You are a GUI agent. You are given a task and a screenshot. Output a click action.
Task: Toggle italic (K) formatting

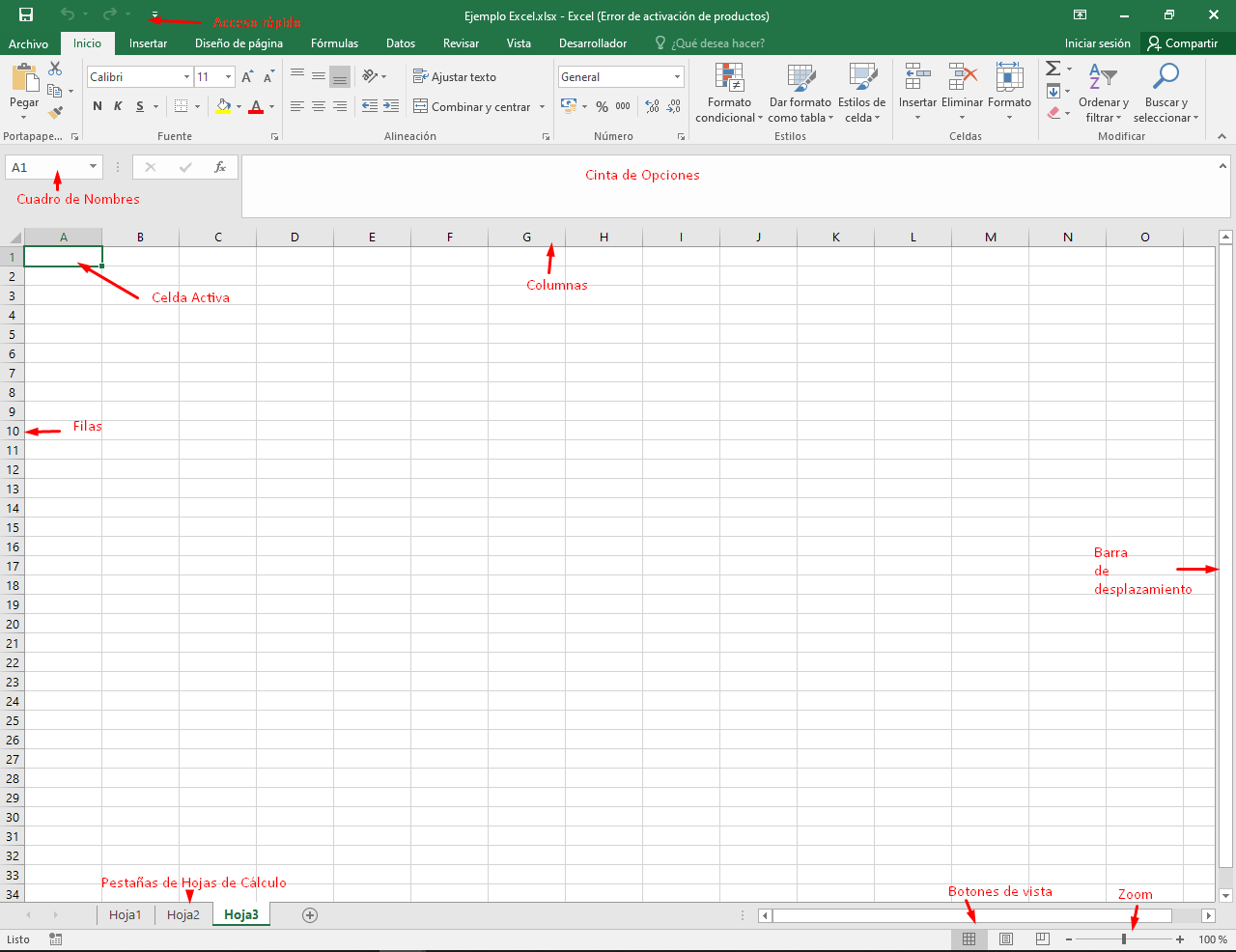pyautogui.click(x=118, y=106)
